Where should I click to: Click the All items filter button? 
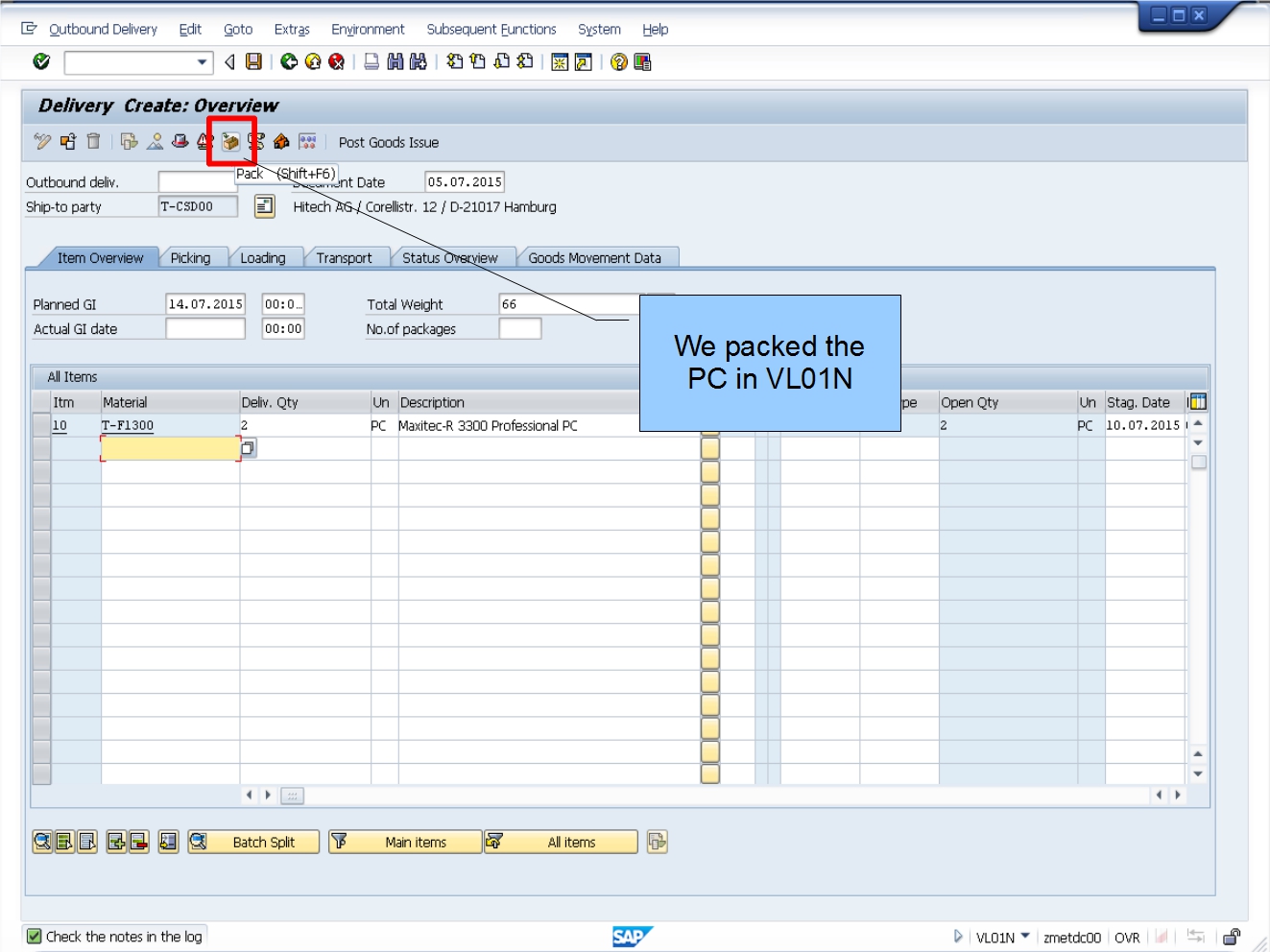tap(561, 842)
